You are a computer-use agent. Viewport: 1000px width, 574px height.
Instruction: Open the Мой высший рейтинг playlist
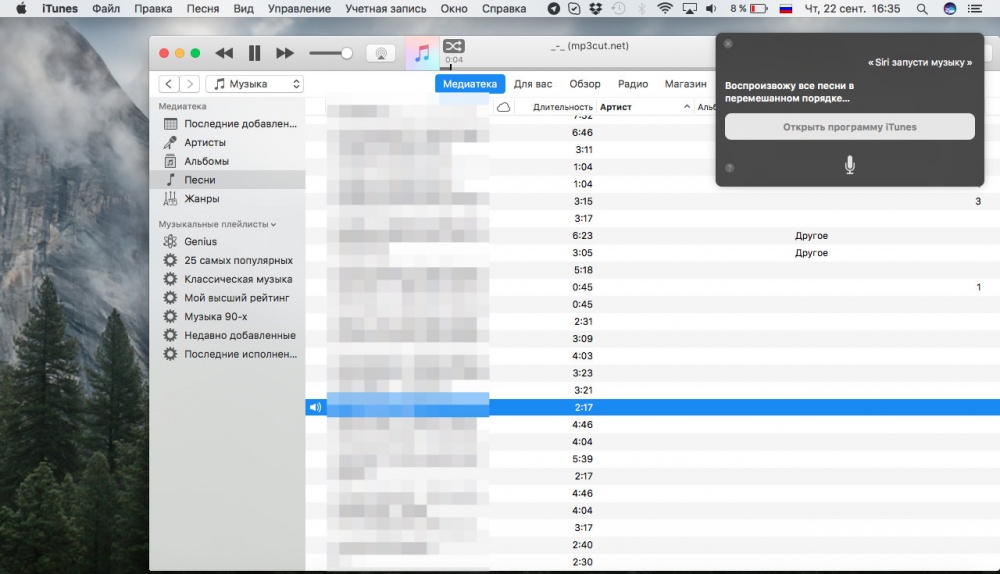(x=228, y=298)
